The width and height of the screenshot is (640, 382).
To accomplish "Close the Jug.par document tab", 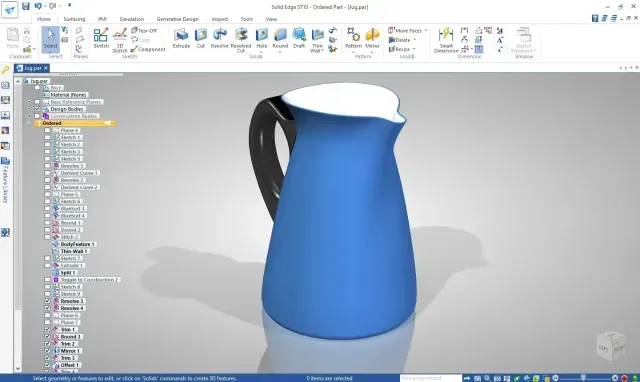I will coord(46,68).
